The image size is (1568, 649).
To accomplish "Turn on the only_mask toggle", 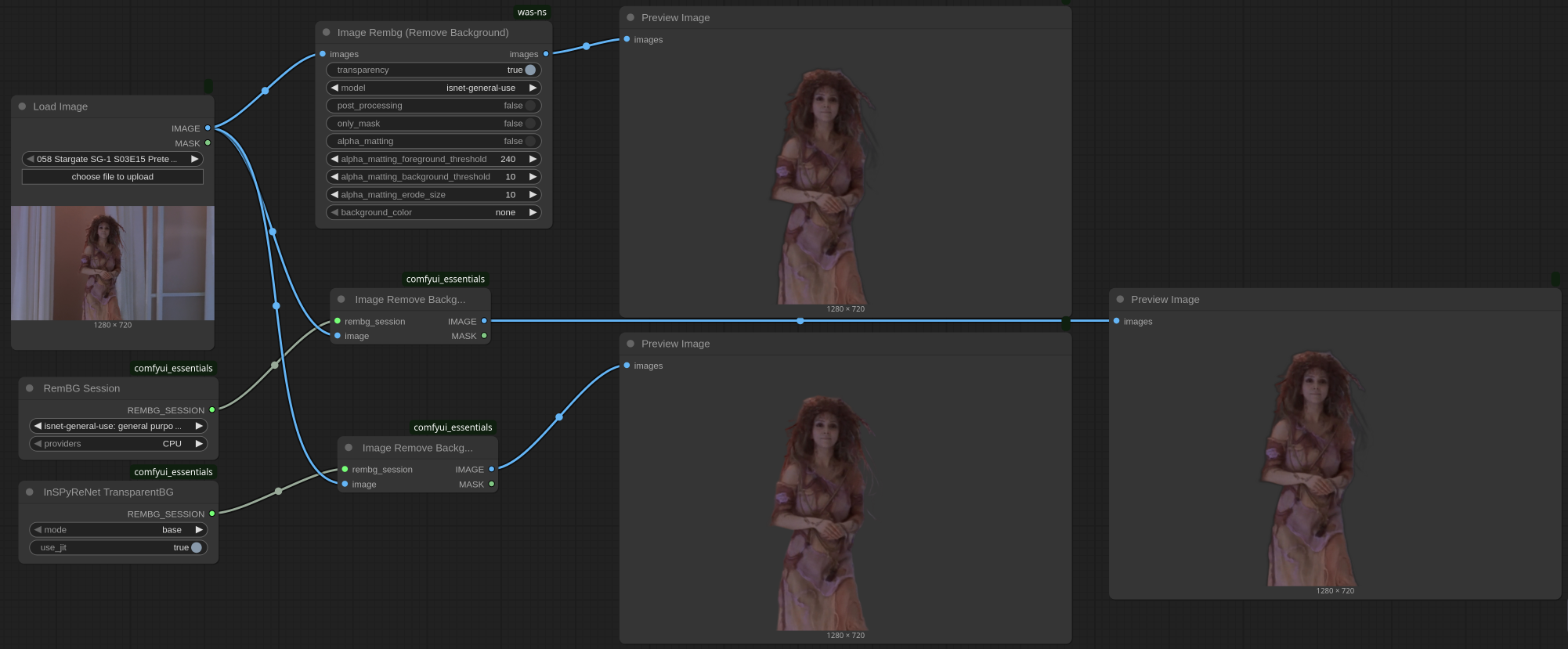I will (530, 124).
